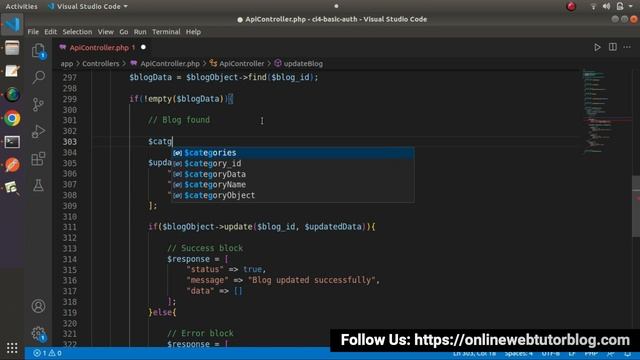Open the Run menu

coord(140,32)
